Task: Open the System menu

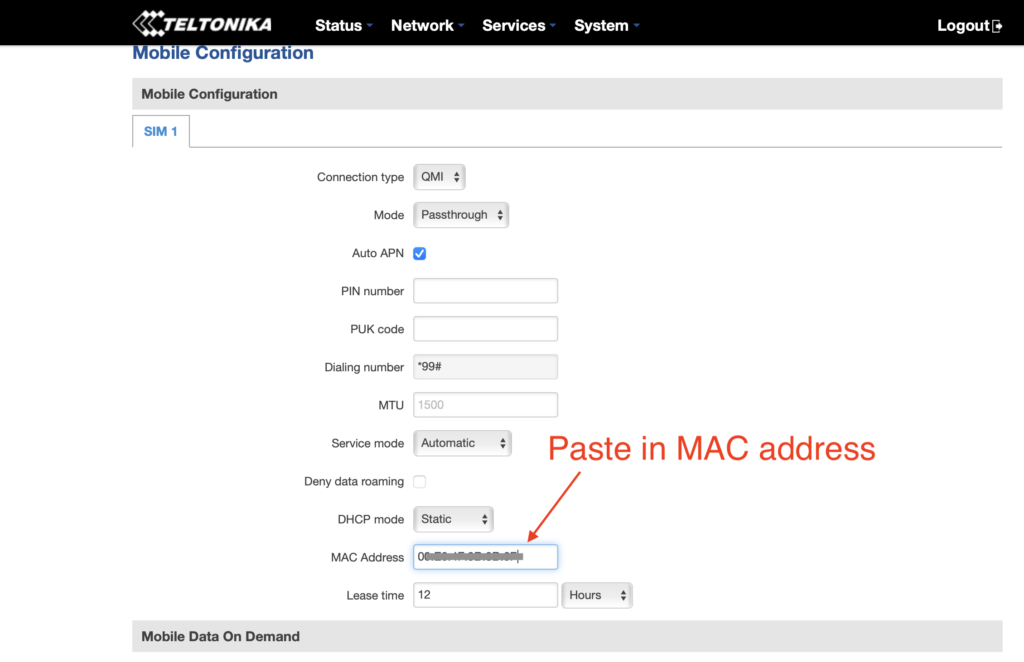Action: tap(606, 26)
